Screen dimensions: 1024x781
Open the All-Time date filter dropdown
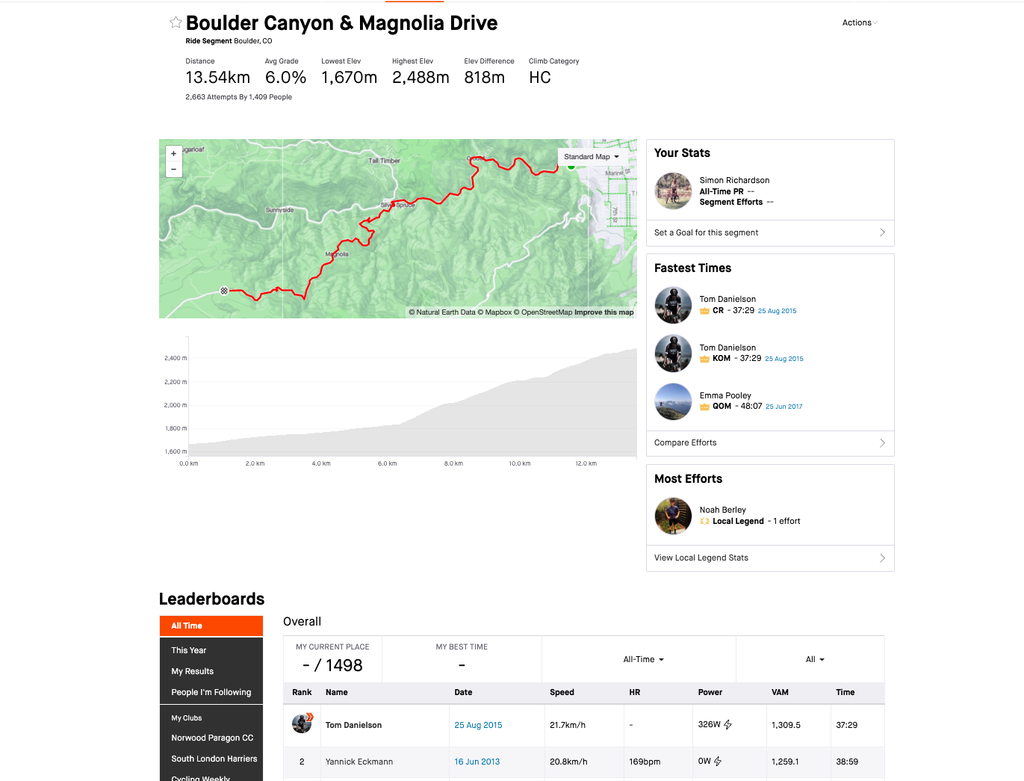pos(643,660)
